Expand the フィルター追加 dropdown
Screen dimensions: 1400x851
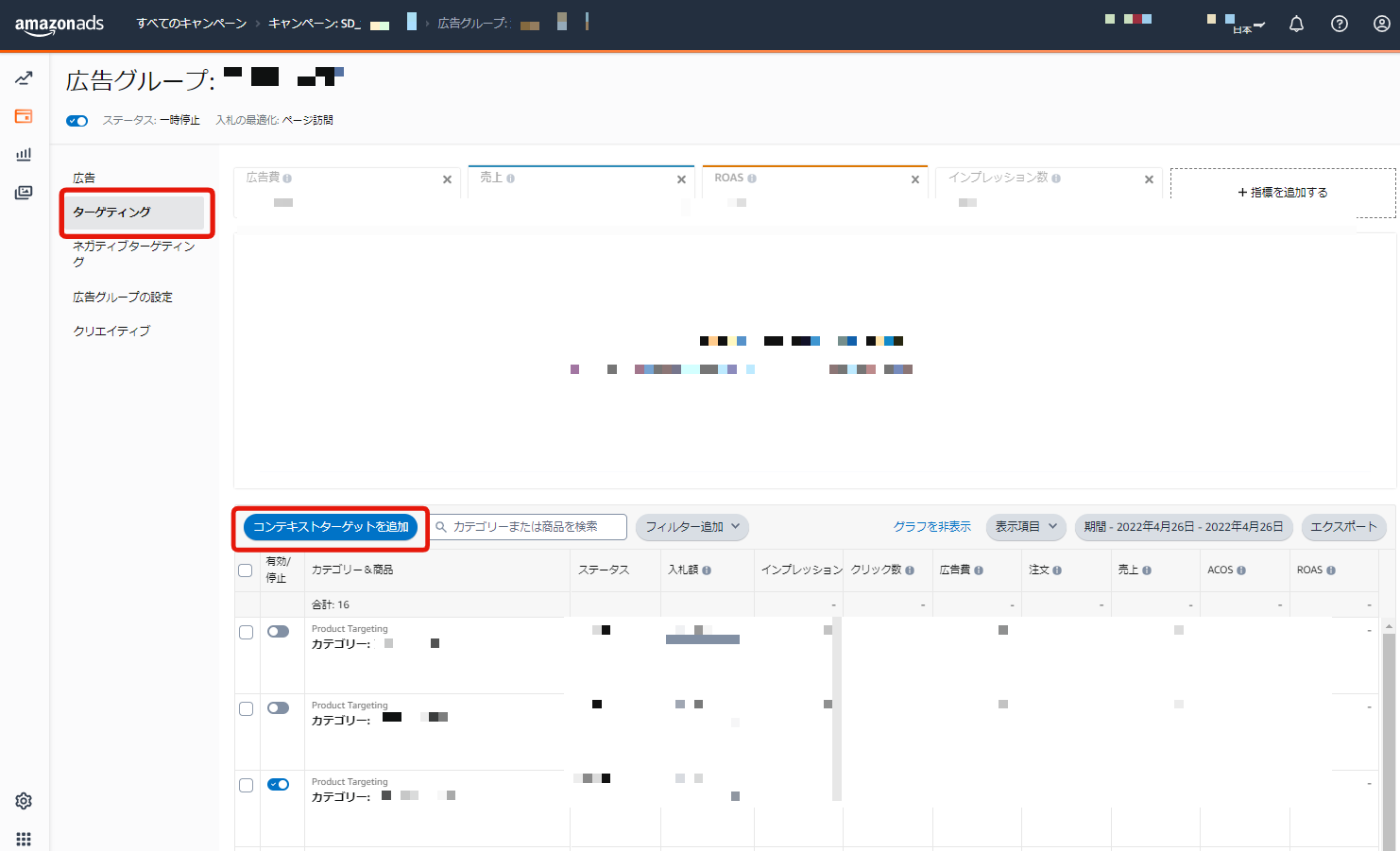pyautogui.click(x=691, y=527)
